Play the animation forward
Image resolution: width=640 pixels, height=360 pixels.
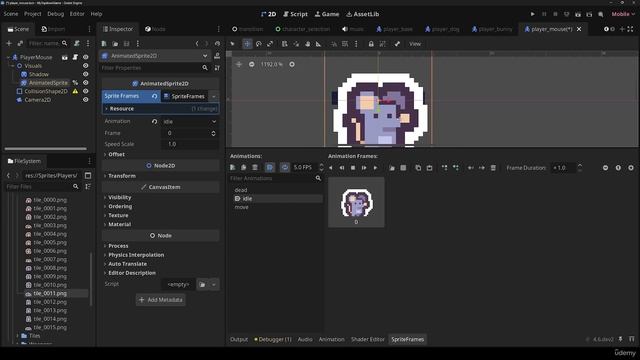tap(376, 168)
